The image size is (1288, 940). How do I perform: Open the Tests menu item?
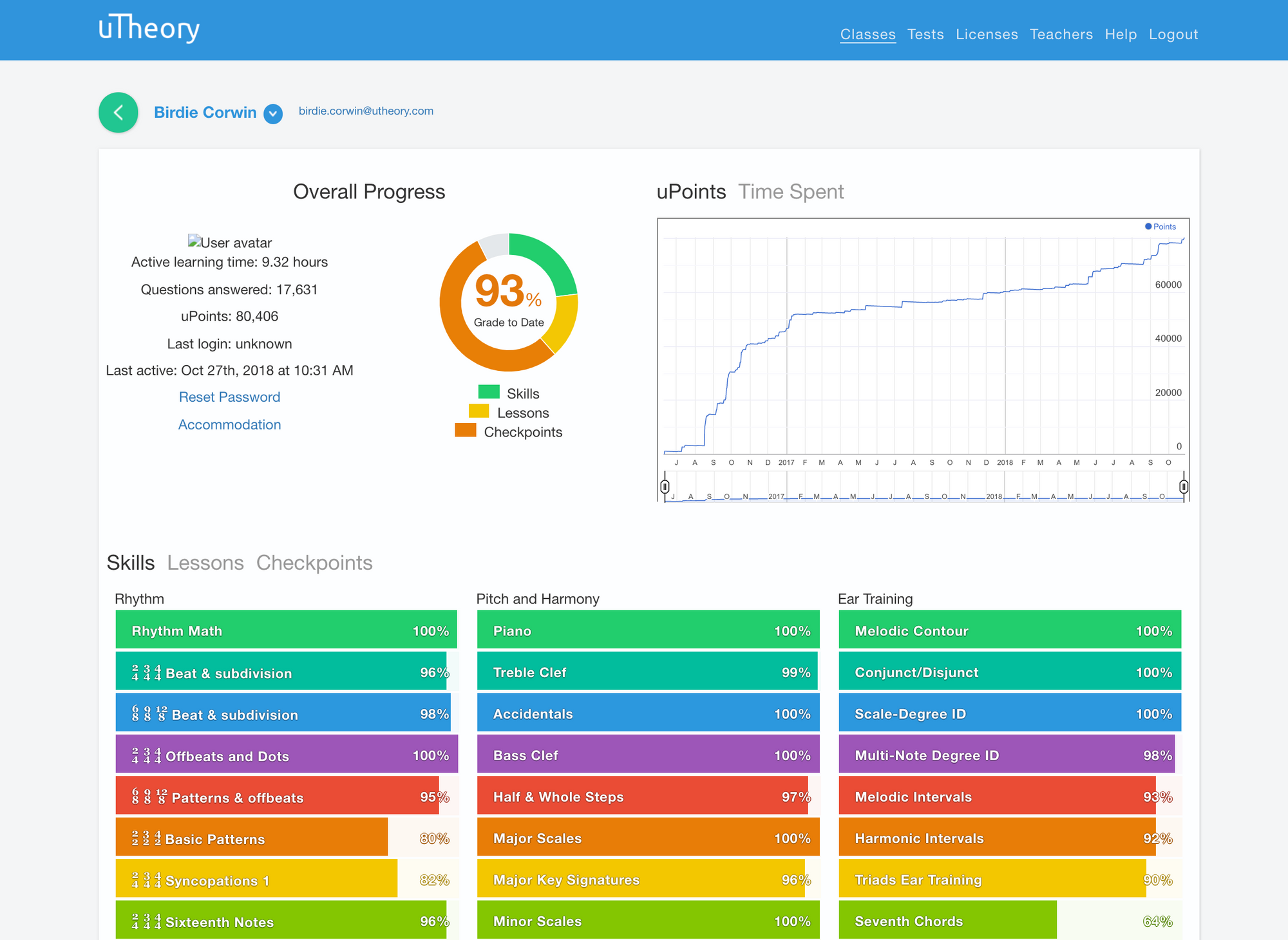pyautogui.click(x=925, y=34)
